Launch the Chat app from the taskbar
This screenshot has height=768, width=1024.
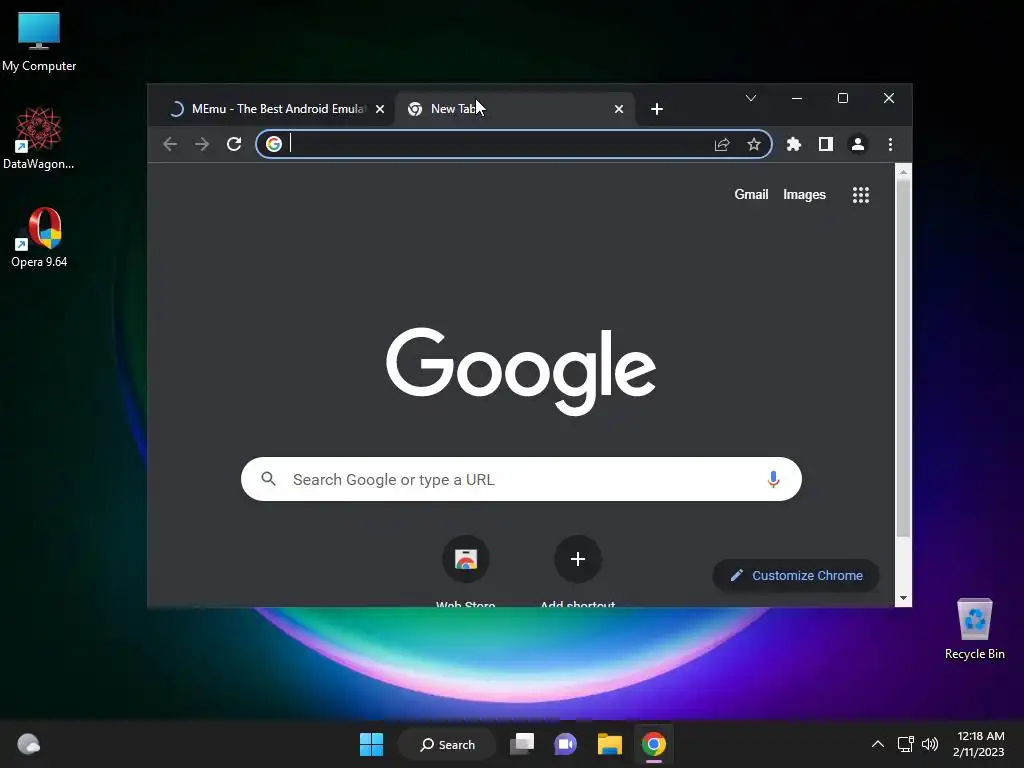pyautogui.click(x=566, y=744)
